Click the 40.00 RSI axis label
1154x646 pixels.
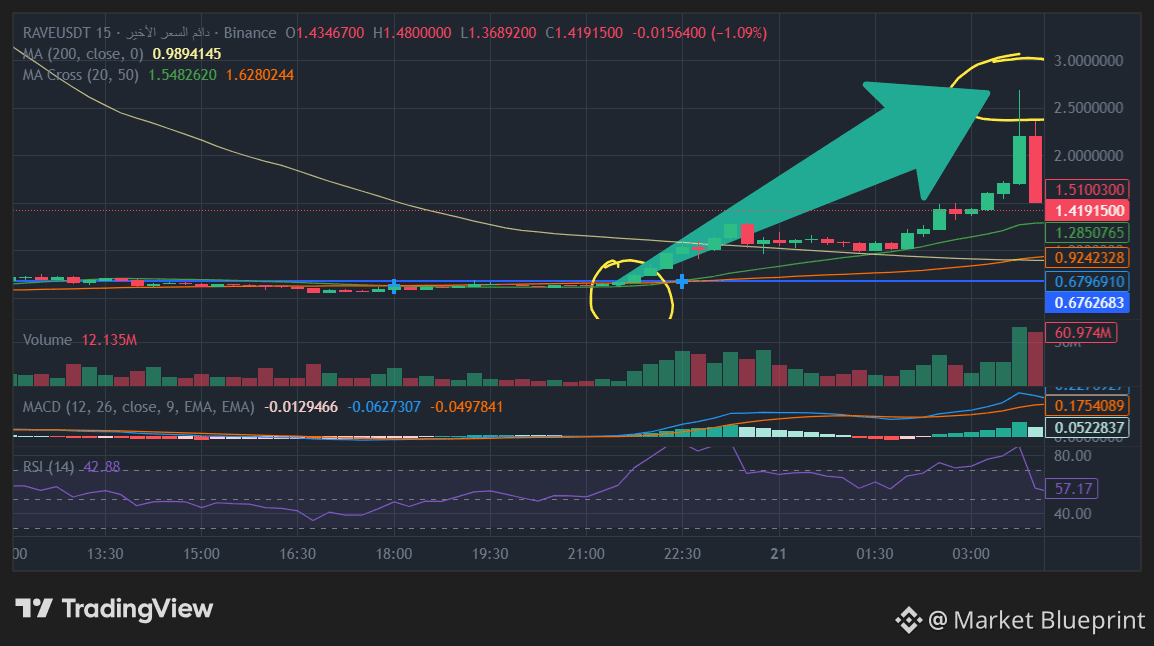coord(1072,514)
